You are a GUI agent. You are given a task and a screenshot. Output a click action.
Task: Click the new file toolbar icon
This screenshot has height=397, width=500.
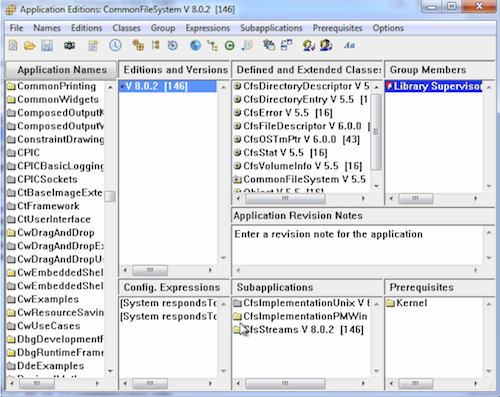tap(13, 45)
